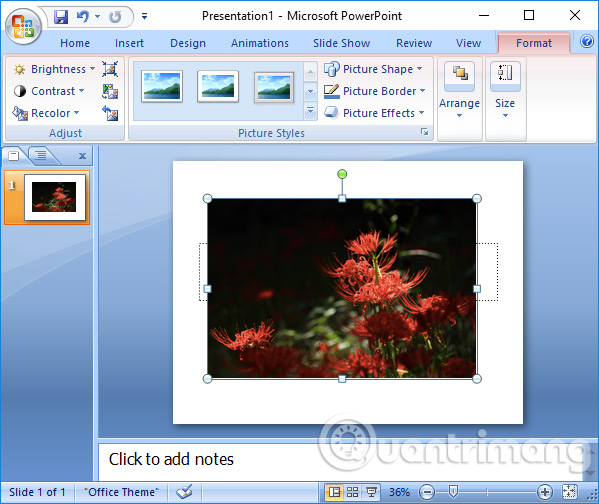
Task: Click the zoom slider handle
Action: pos(453,492)
